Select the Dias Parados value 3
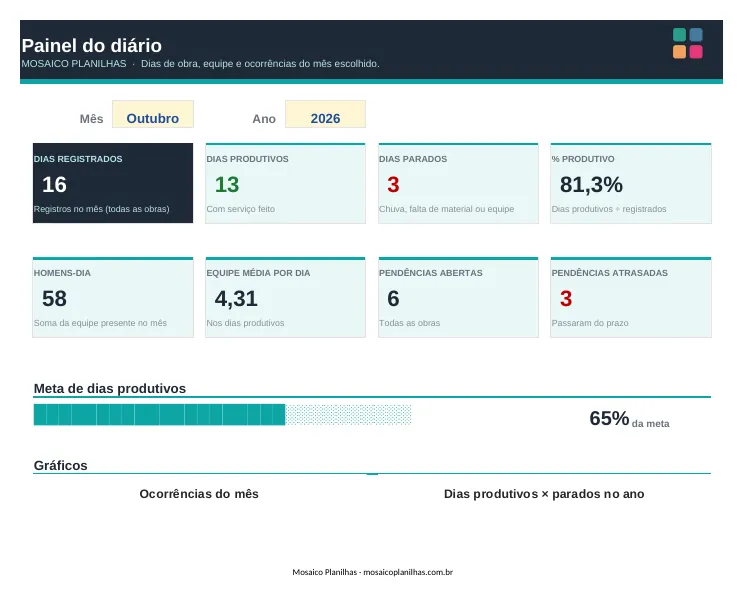This screenshot has height=597, width=743. pyautogui.click(x=393, y=185)
